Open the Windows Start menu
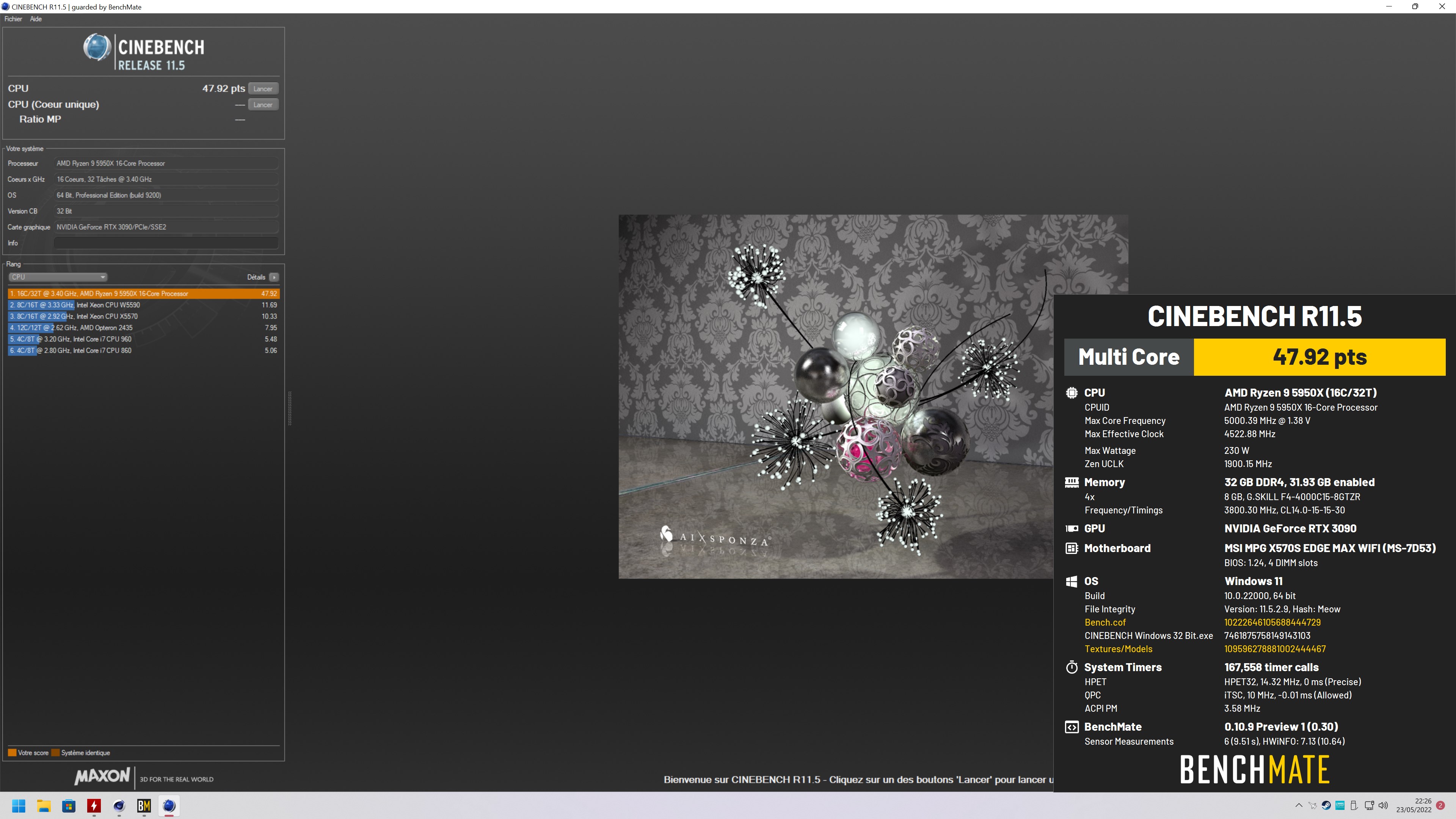This screenshot has height=819, width=1456. [19, 806]
